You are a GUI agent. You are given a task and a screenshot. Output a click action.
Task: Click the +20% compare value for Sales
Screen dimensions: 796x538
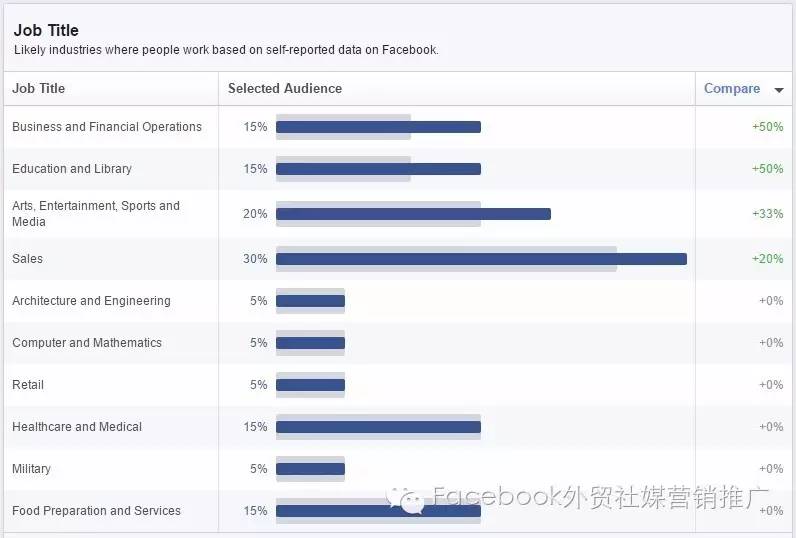768,259
